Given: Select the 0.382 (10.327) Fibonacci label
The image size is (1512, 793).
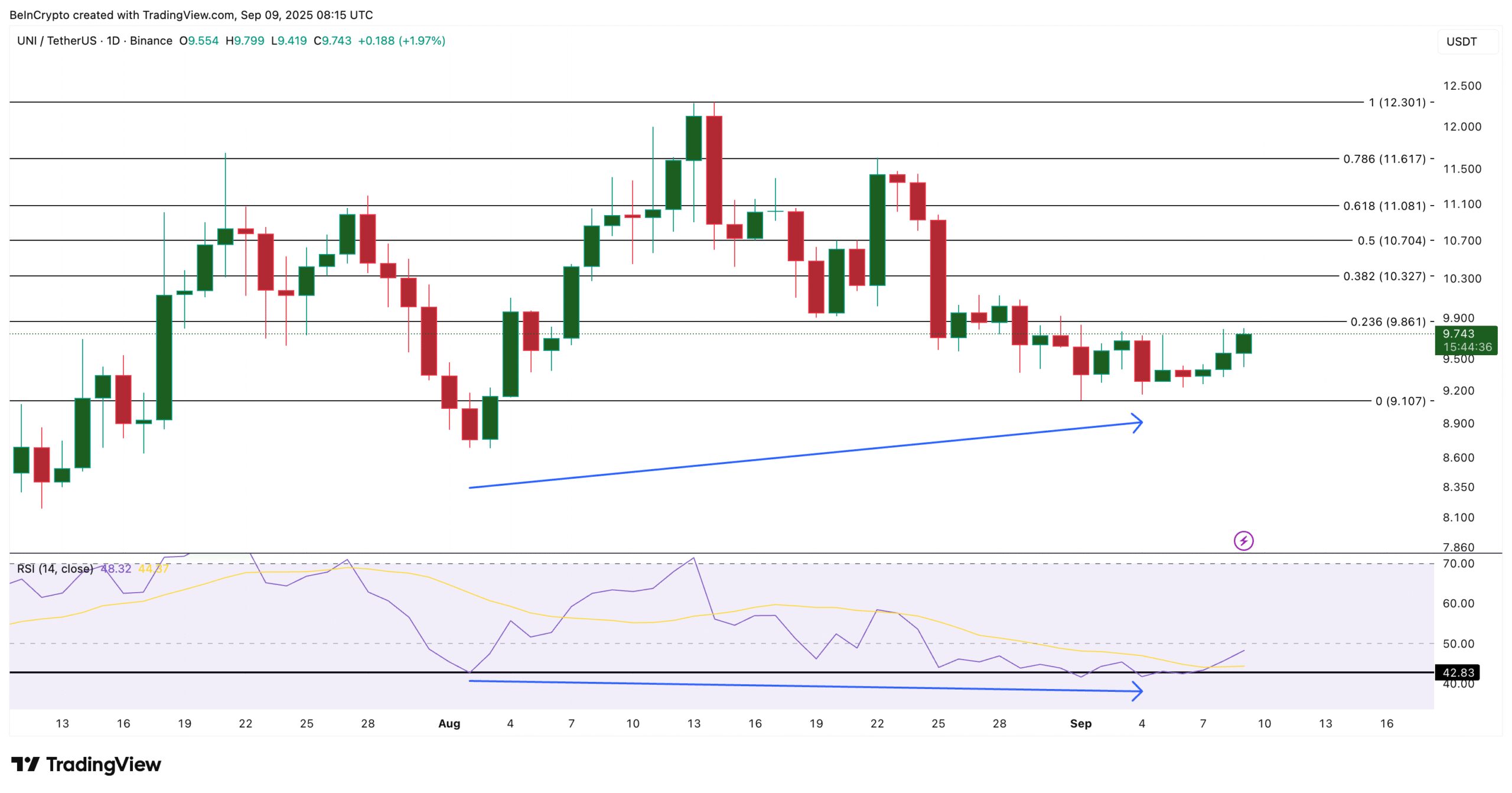Looking at the screenshot, I should coord(1384,276).
